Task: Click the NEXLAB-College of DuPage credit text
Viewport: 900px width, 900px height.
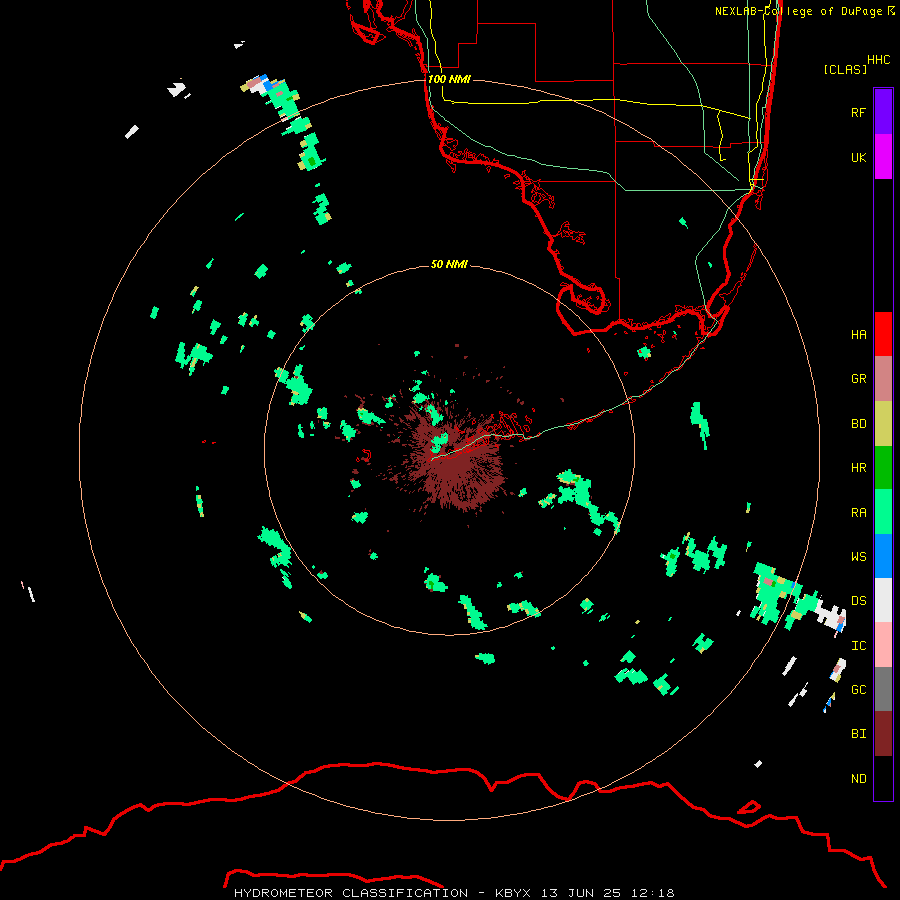Action: point(798,11)
